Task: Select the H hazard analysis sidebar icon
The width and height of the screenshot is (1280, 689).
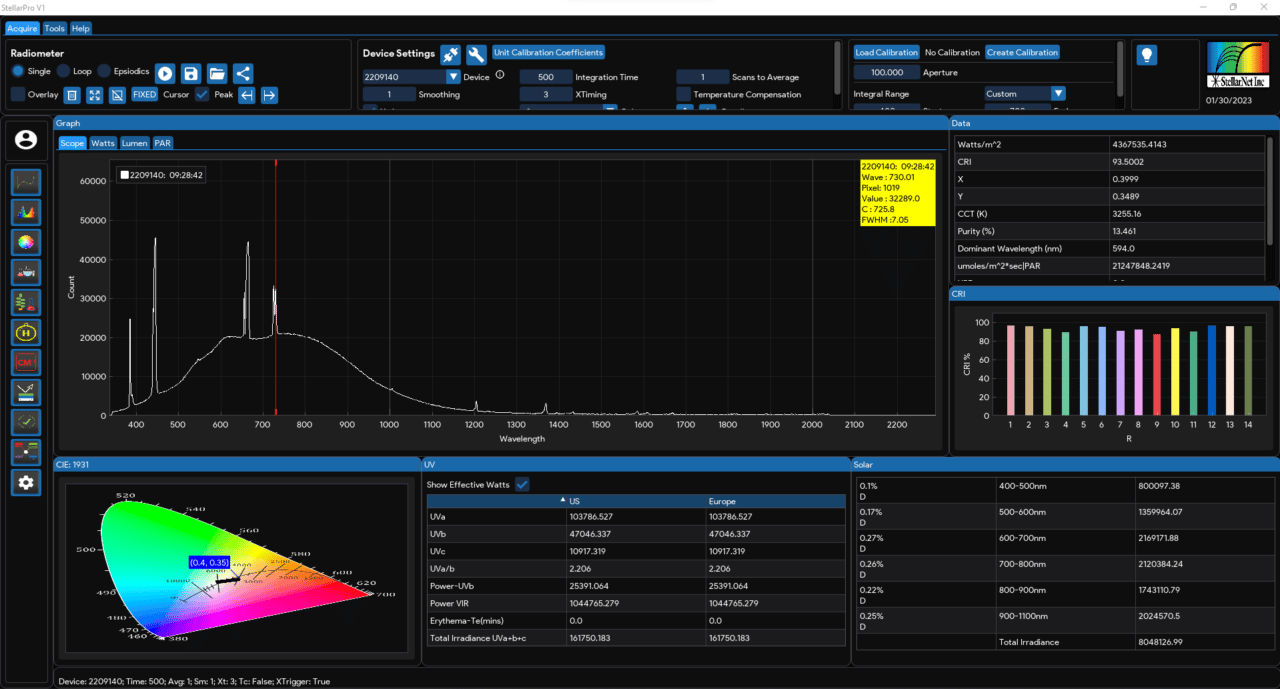Action: click(x=25, y=331)
